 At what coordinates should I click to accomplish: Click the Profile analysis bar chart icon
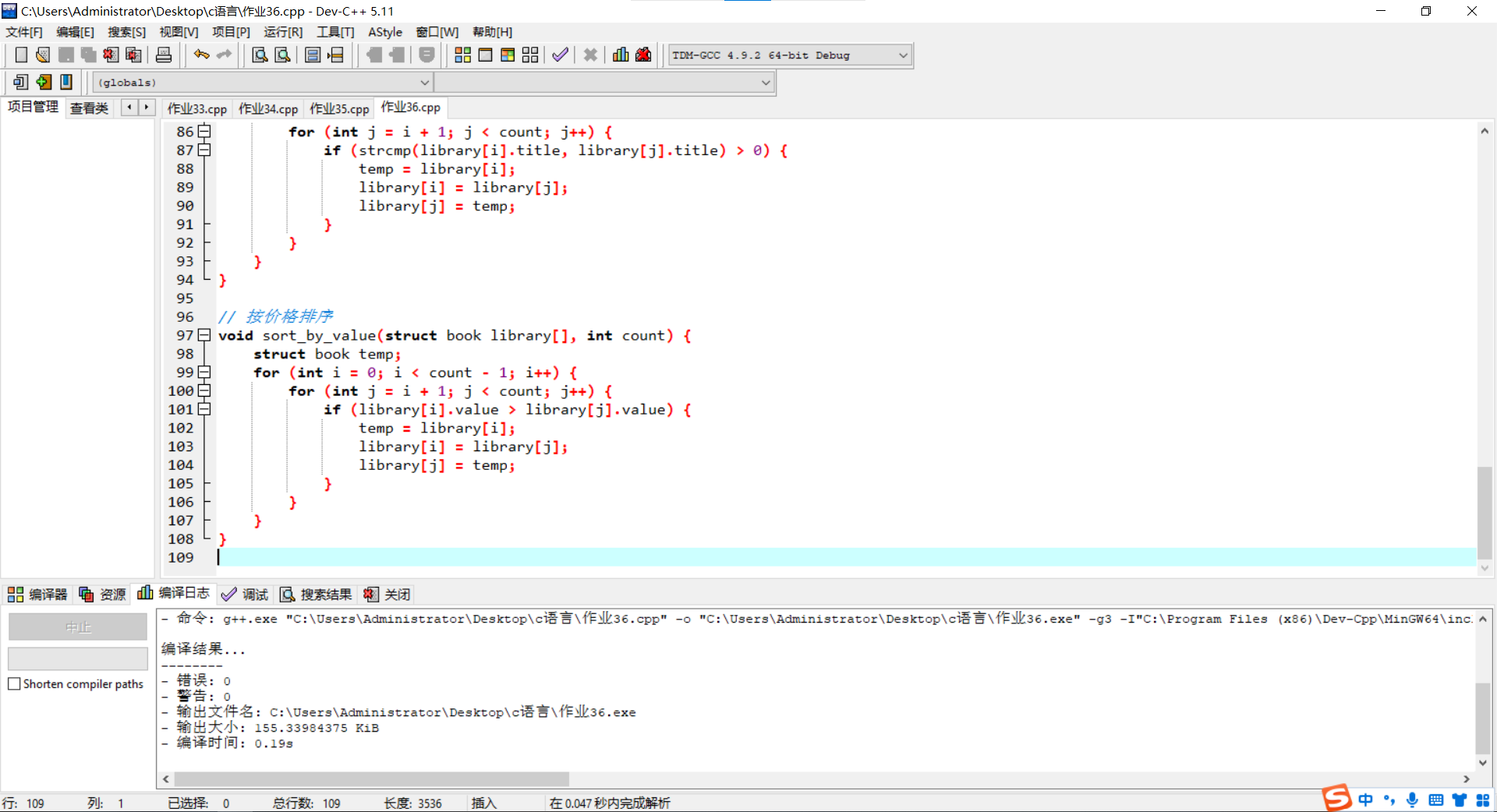621,55
